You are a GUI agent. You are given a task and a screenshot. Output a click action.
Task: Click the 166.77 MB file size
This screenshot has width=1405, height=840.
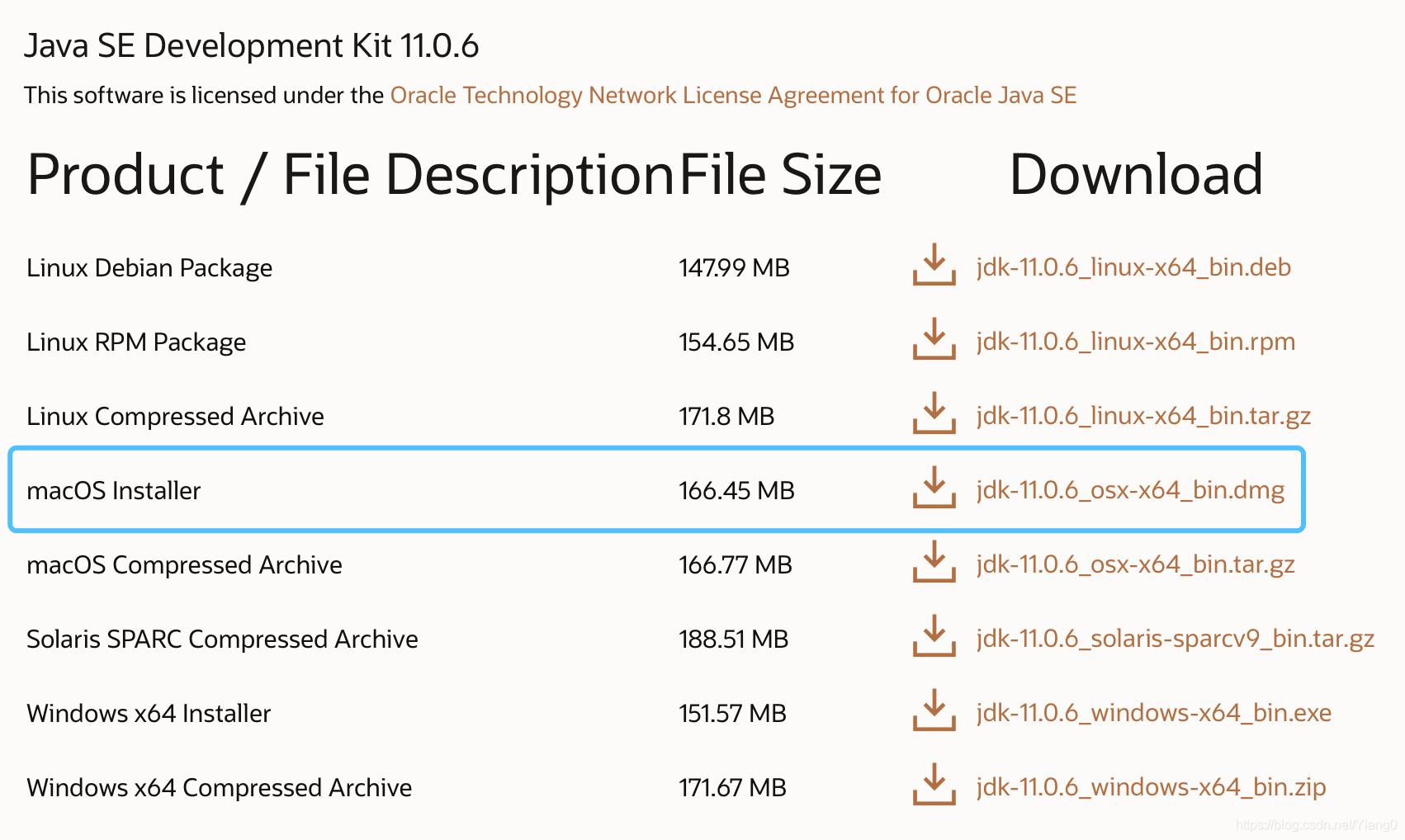[x=736, y=565]
